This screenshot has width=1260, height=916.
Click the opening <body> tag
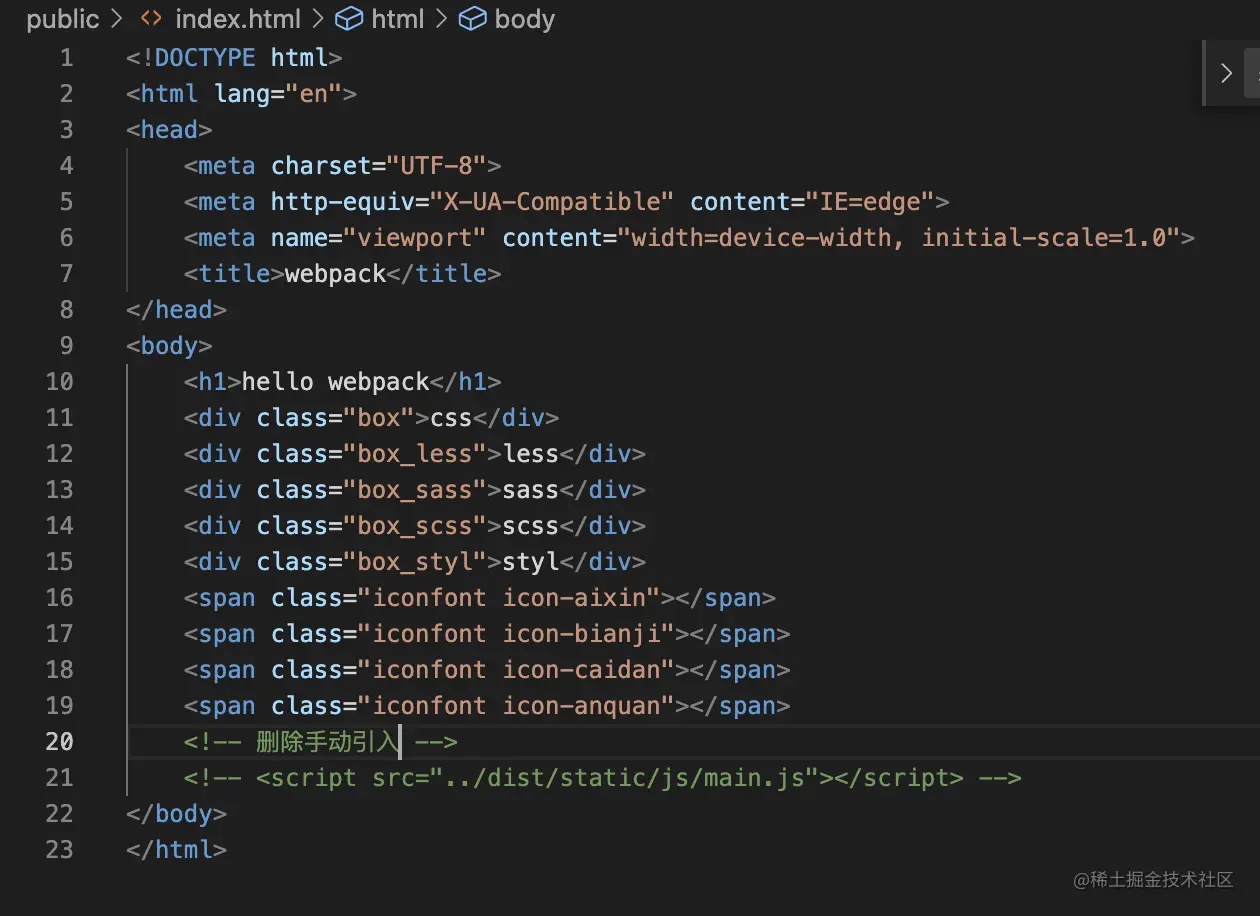click(169, 346)
